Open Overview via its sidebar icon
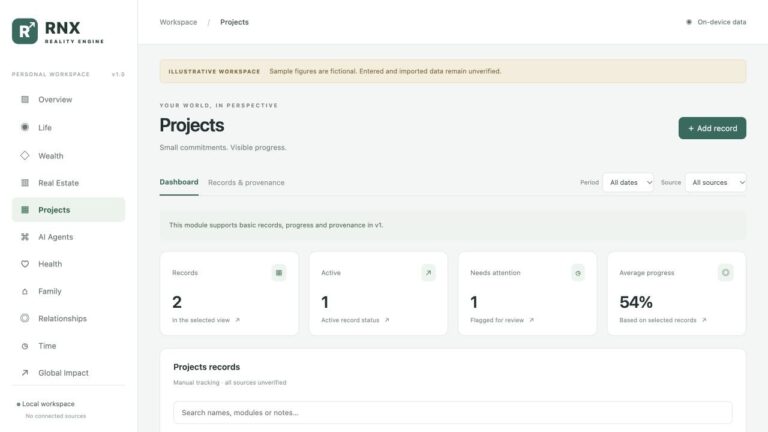This screenshot has width=768, height=432. pos(25,99)
